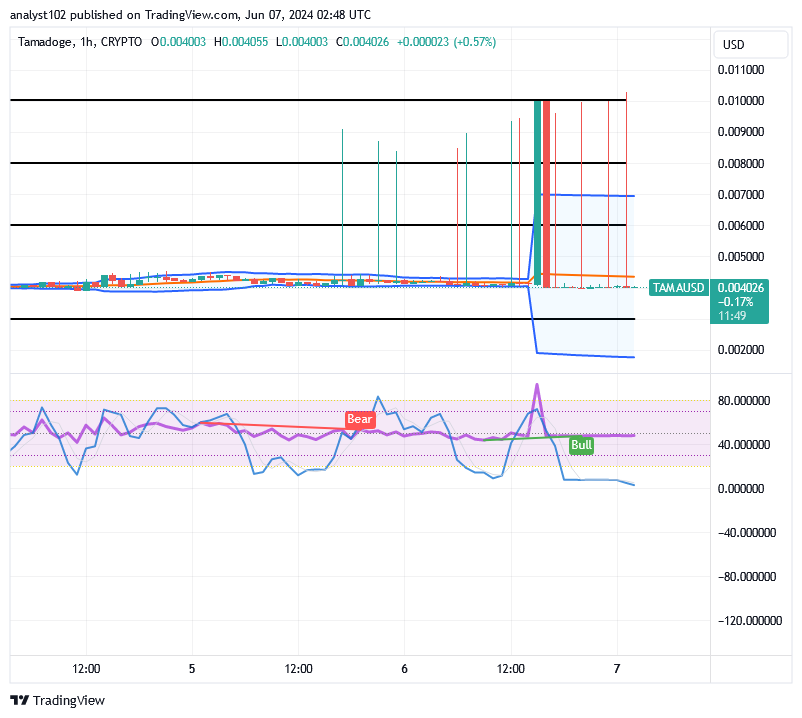Click the date label 7 on time axis
The width and height of the screenshot is (802, 718).
click(617, 669)
